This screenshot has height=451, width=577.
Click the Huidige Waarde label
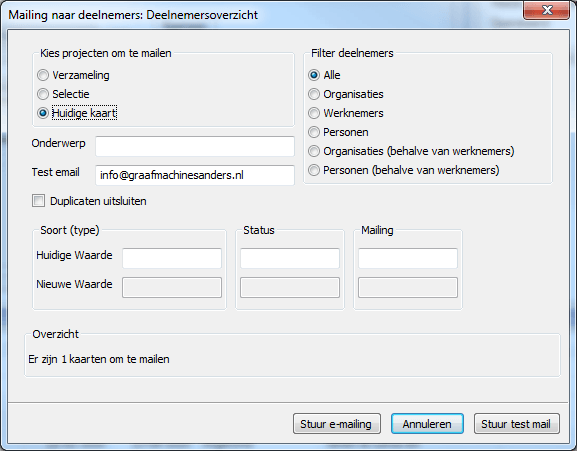point(74,255)
